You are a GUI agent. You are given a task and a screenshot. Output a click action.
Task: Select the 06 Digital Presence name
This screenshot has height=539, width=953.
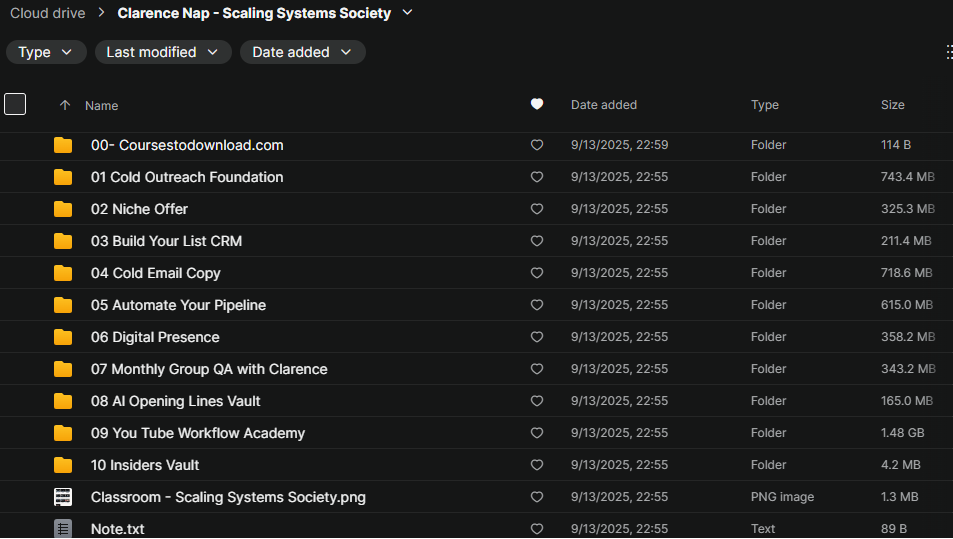(155, 337)
